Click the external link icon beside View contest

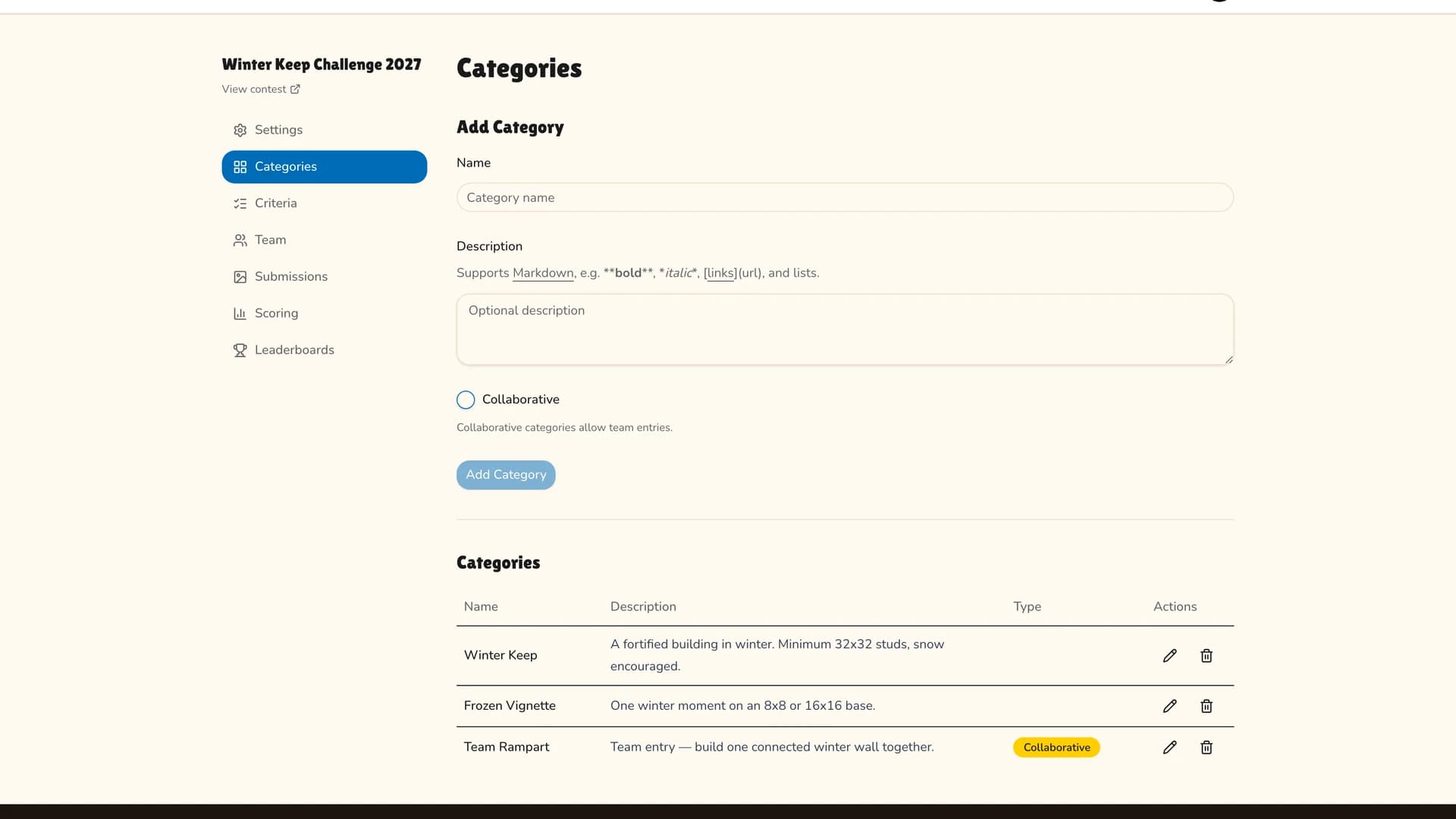[295, 89]
